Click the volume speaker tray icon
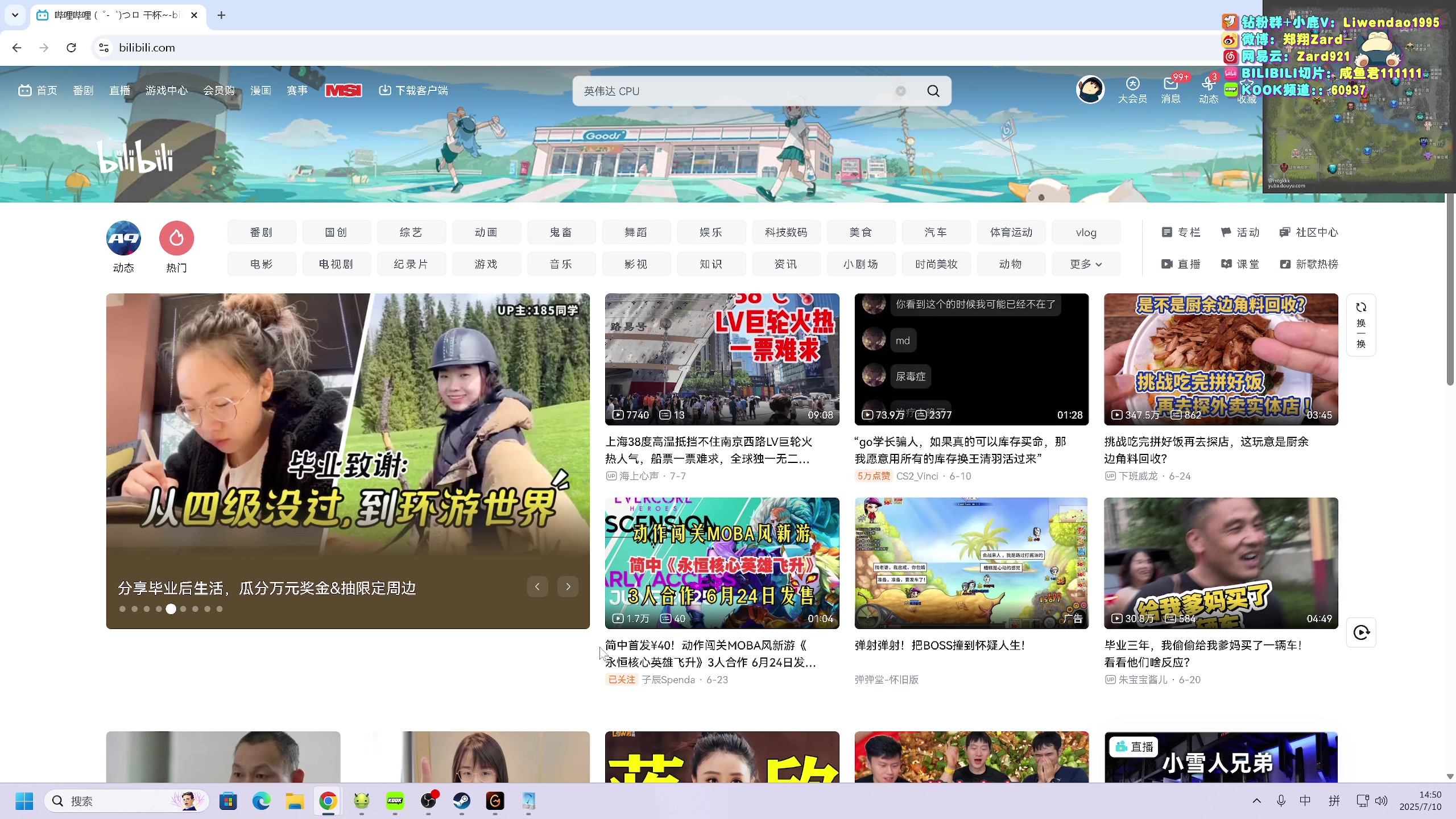The image size is (1456, 819). click(x=1381, y=801)
